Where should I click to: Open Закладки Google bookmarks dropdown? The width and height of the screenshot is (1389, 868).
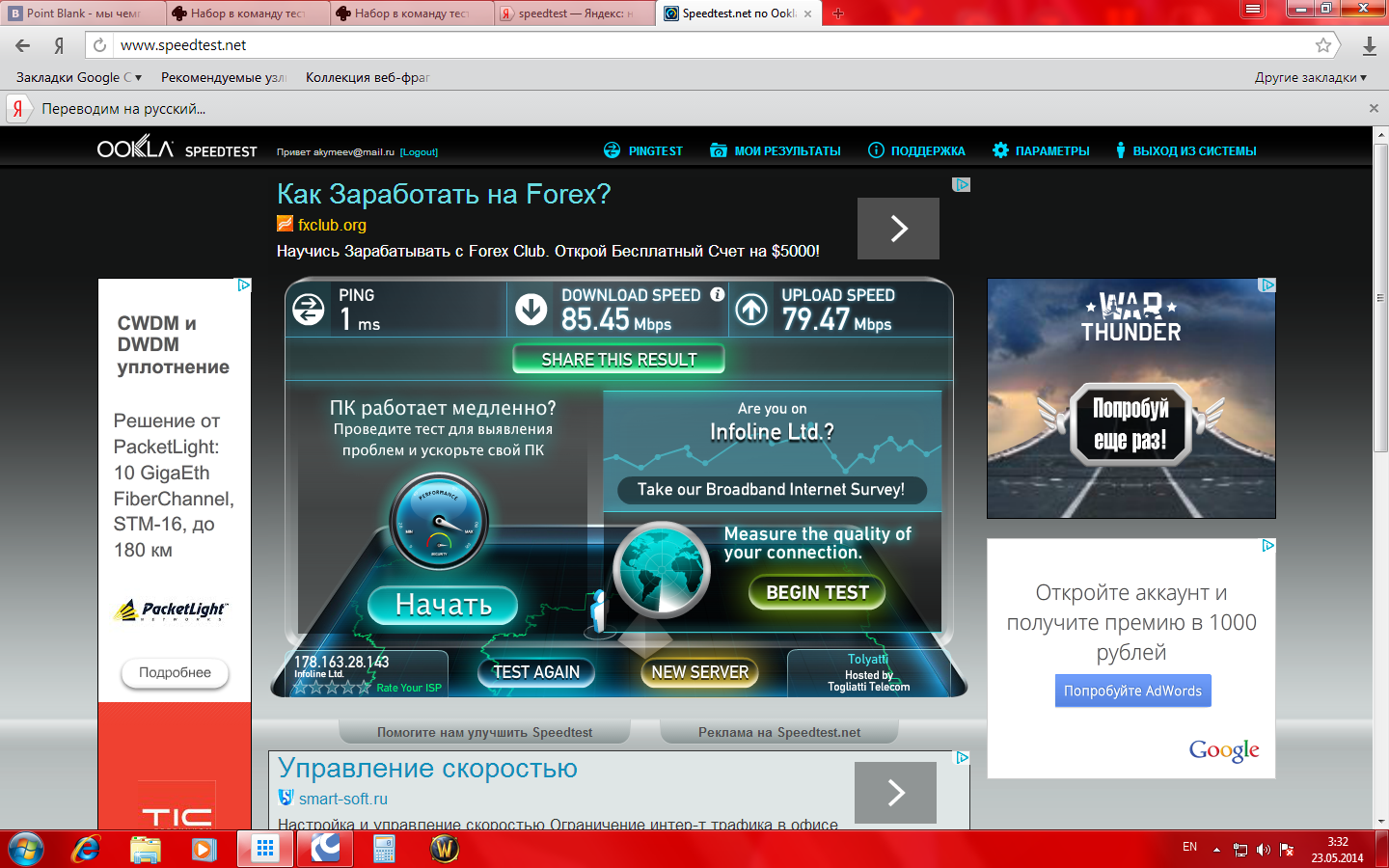[x=78, y=77]
